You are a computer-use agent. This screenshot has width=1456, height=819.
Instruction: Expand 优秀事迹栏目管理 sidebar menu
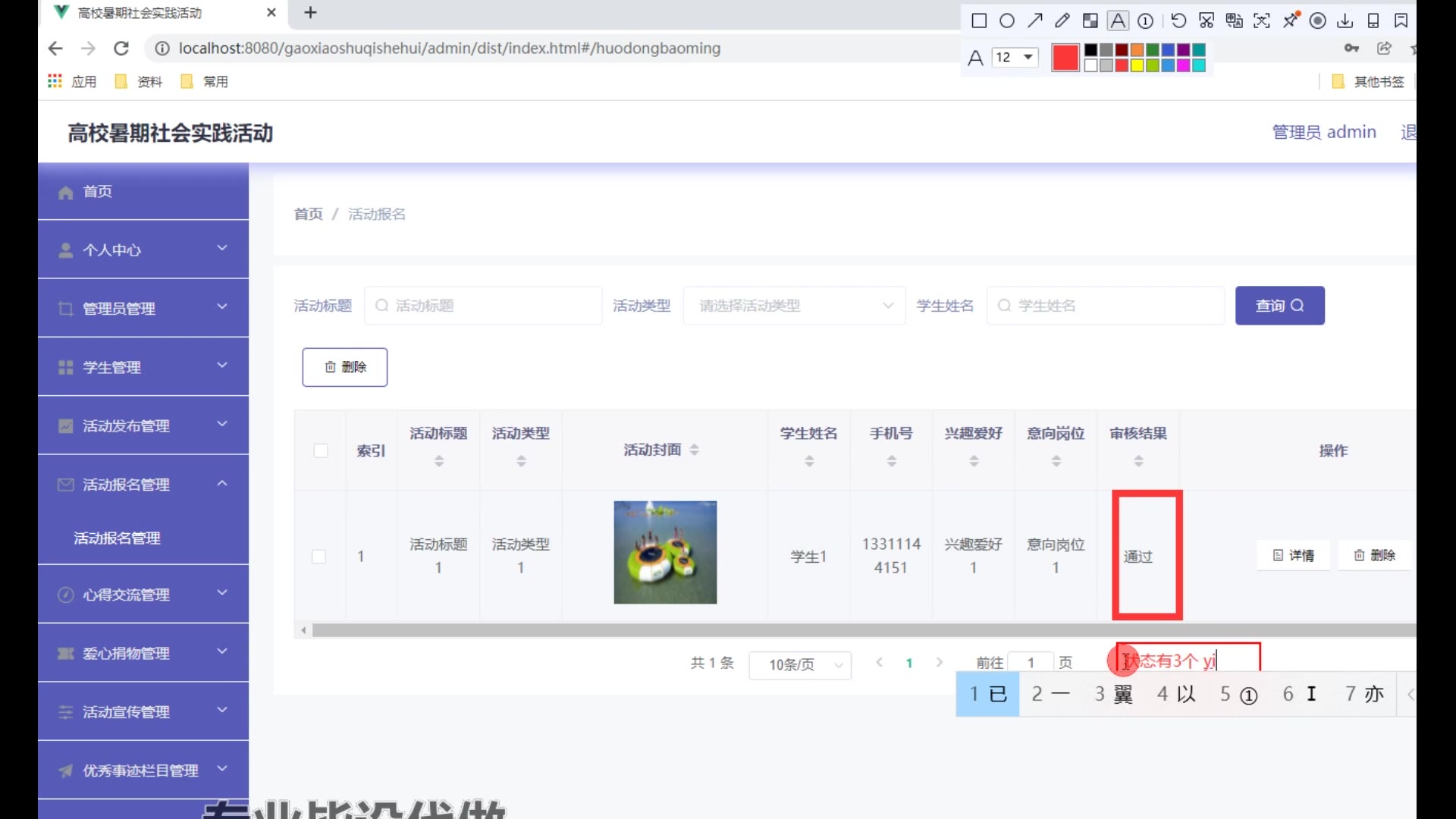click(x=143, y=770)
